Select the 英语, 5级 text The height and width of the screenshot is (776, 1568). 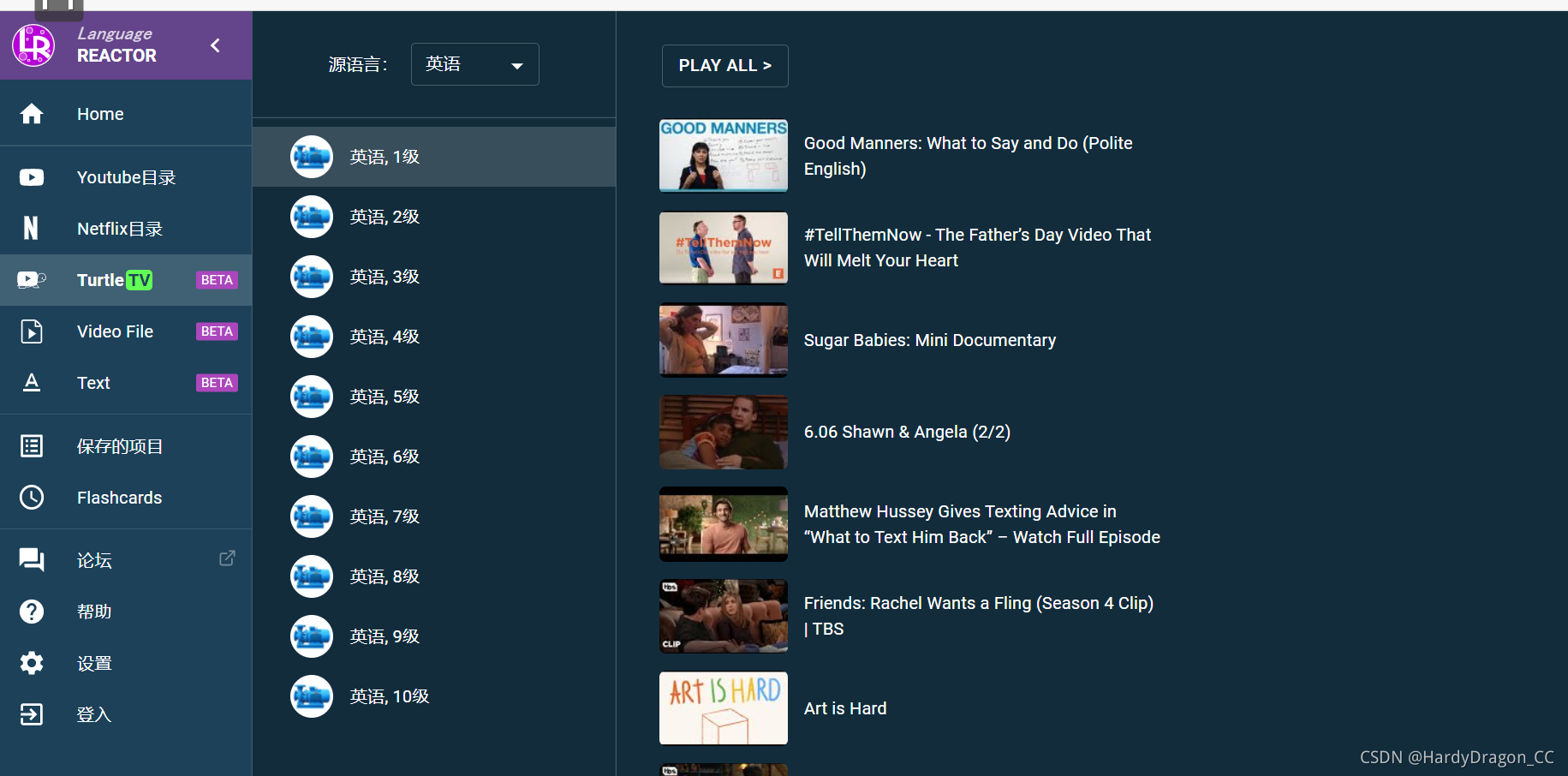click(385, 397)
